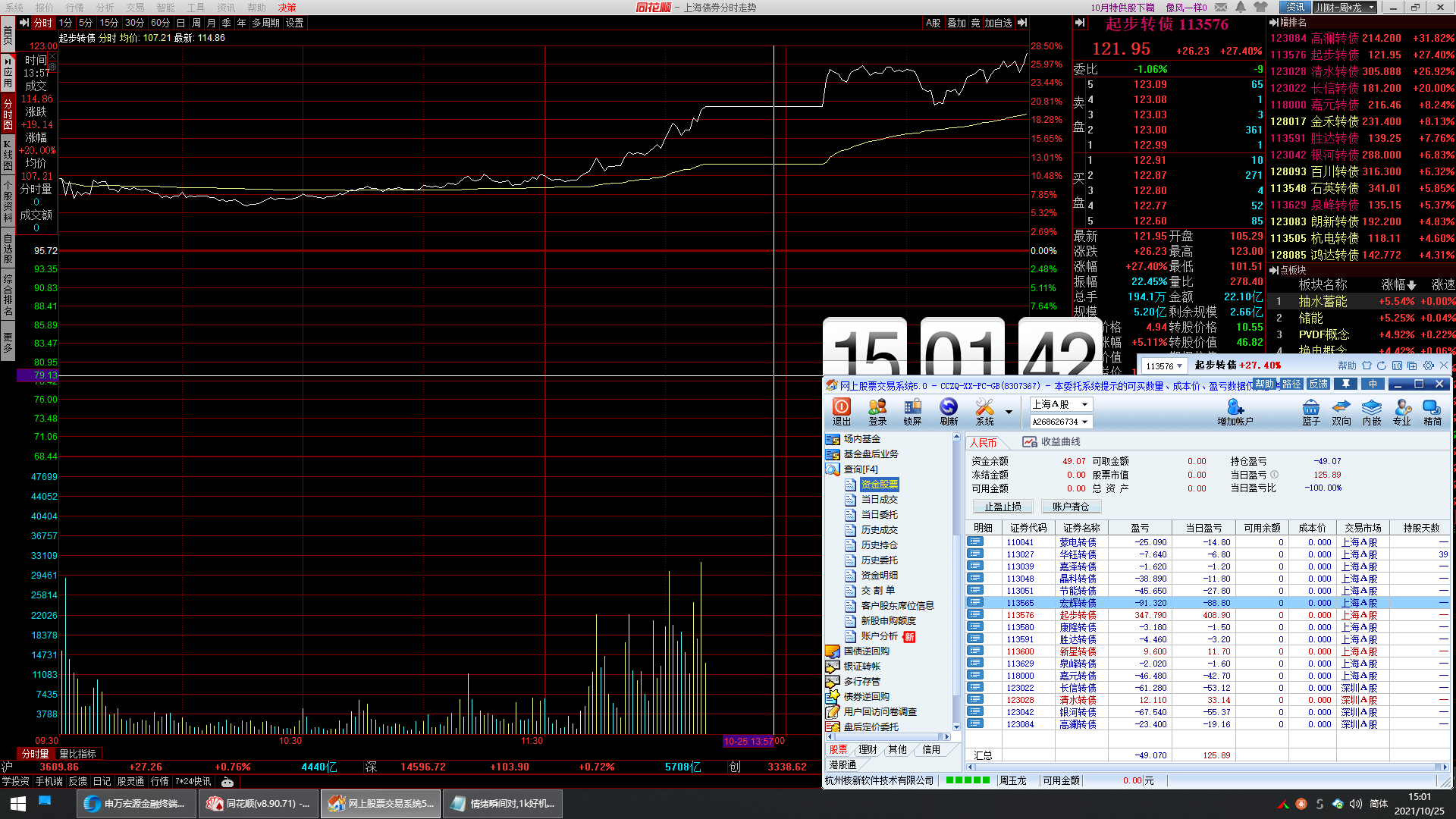Image resolution: width=1456 pixels, height=819 pixels.
Task: Click 帮助 in trading title bar
Action: pyautogui.click(x=1264, y=384)
